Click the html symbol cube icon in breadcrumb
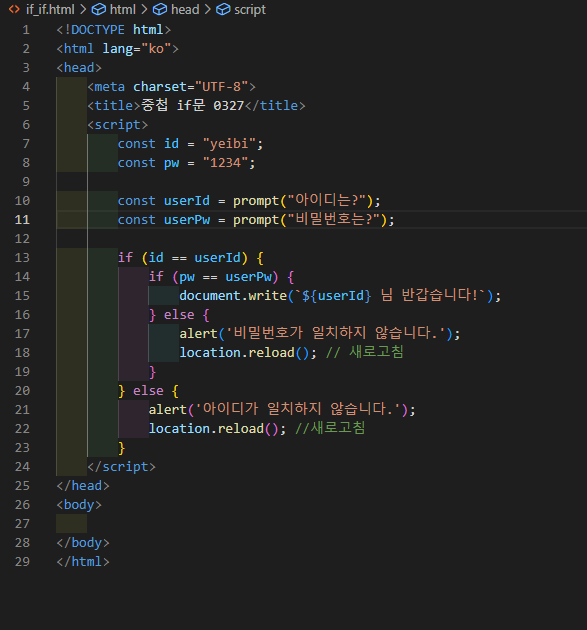The image size is (587, 630). pos(98,9)
